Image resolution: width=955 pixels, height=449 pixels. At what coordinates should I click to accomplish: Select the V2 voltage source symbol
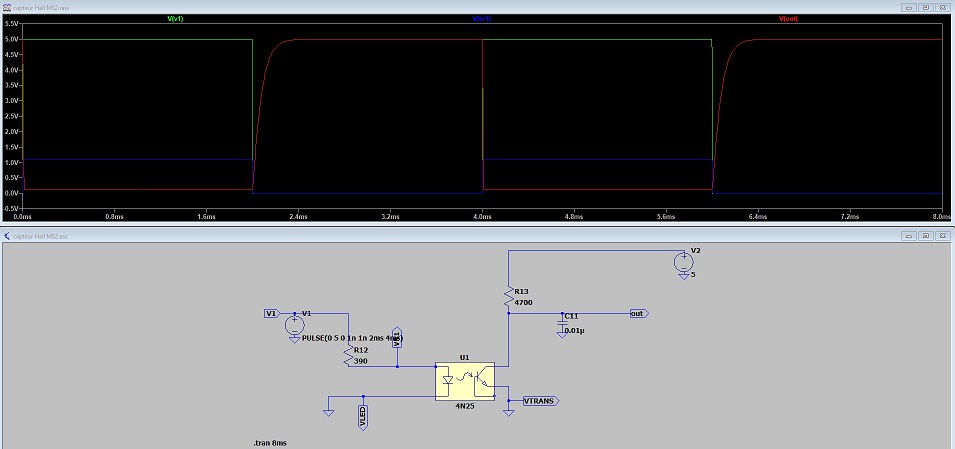click(x=684, y=261)
